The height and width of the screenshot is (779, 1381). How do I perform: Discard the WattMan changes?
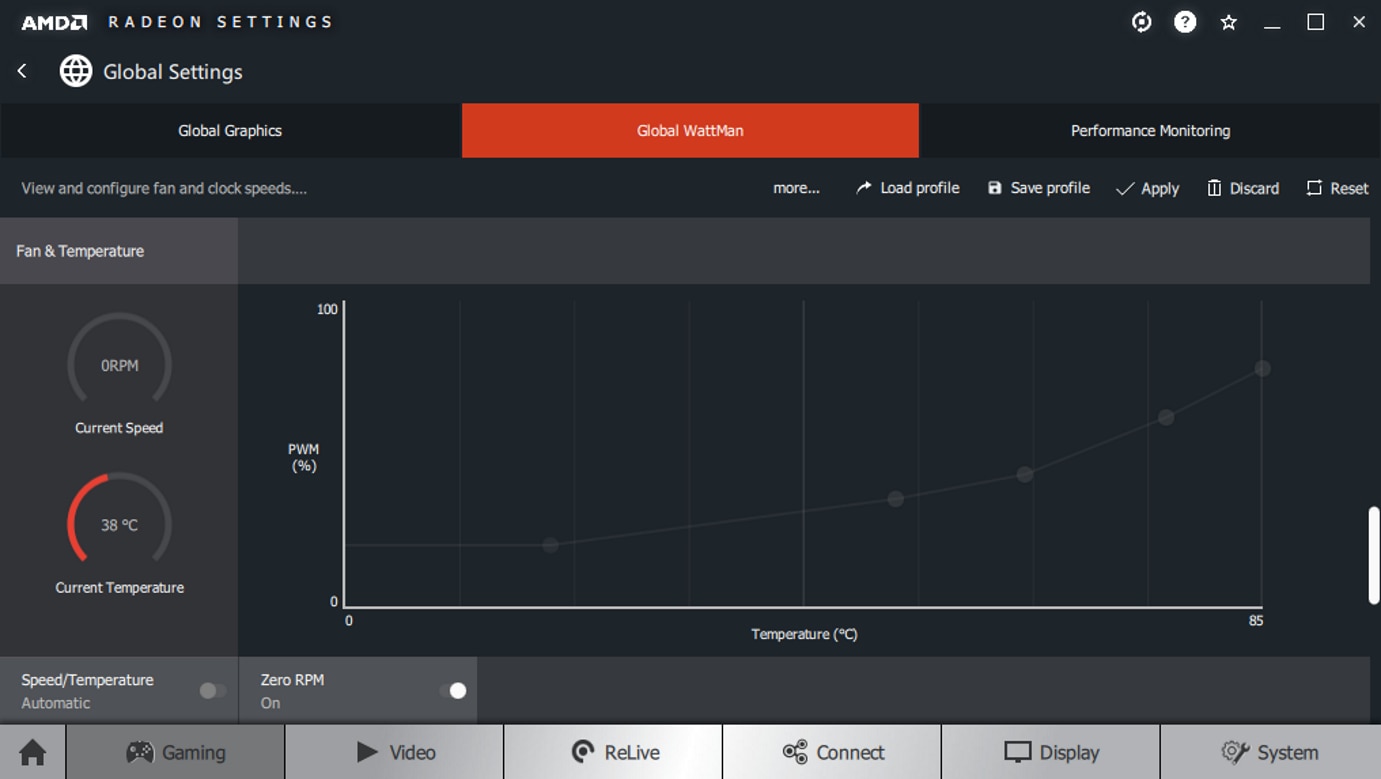coord(1243,188)
